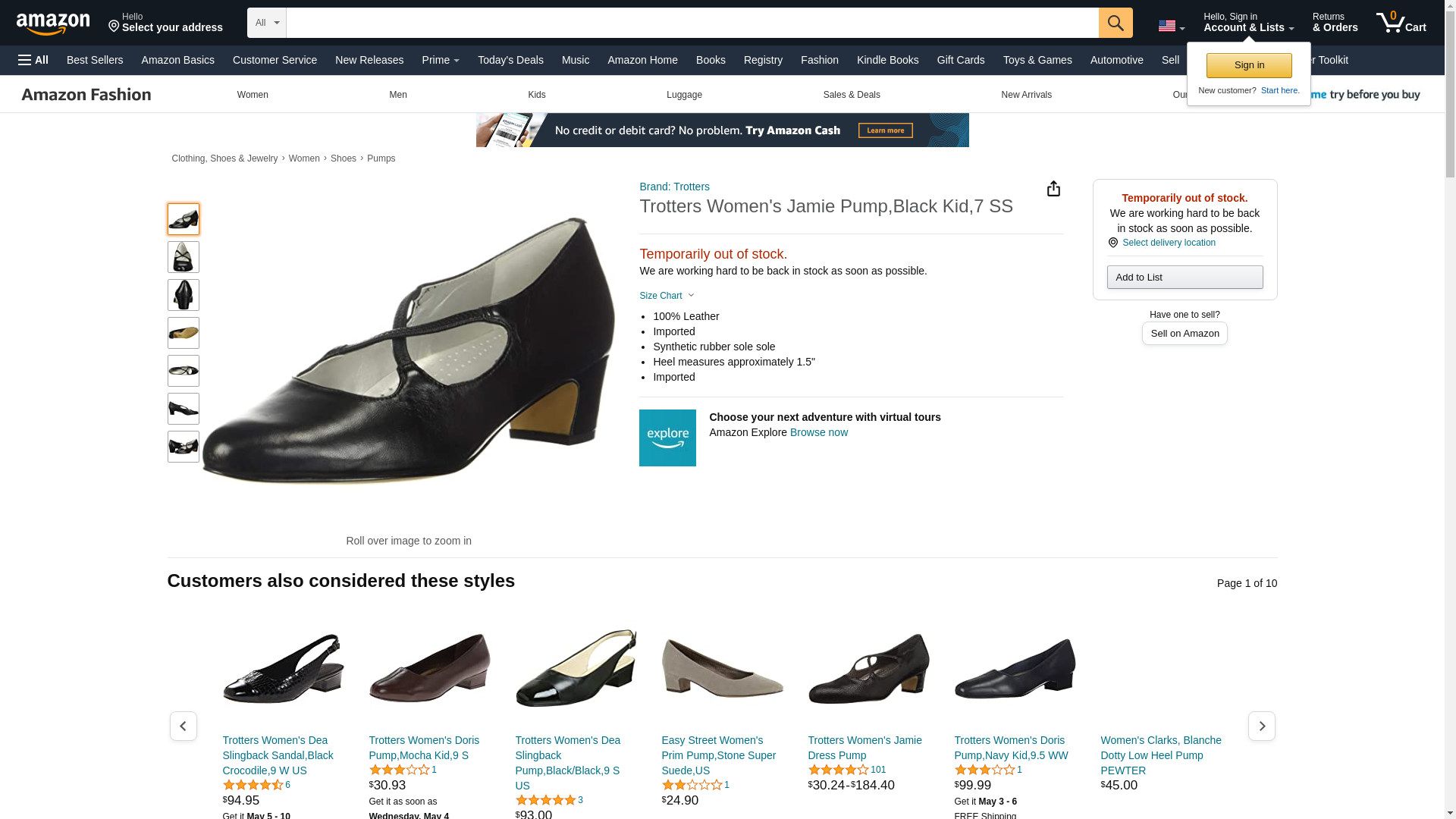Show next carousel page arrow
The image size is (1456, 819).
[x=1262, y=726]
